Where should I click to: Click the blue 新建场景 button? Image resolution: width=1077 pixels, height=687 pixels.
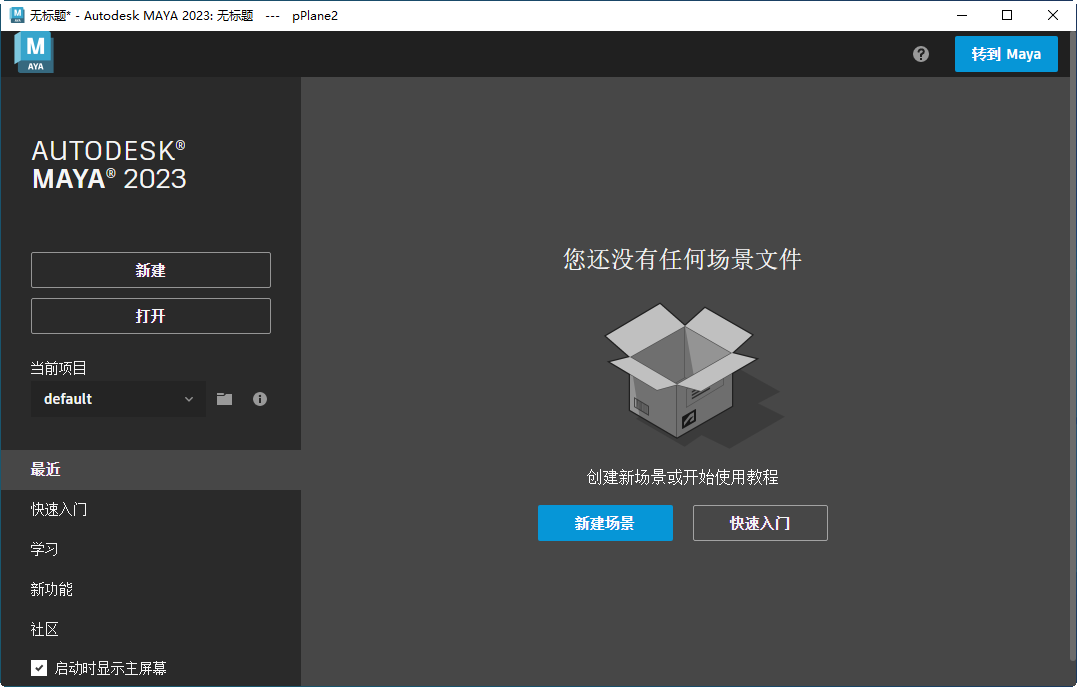[605, 523]
